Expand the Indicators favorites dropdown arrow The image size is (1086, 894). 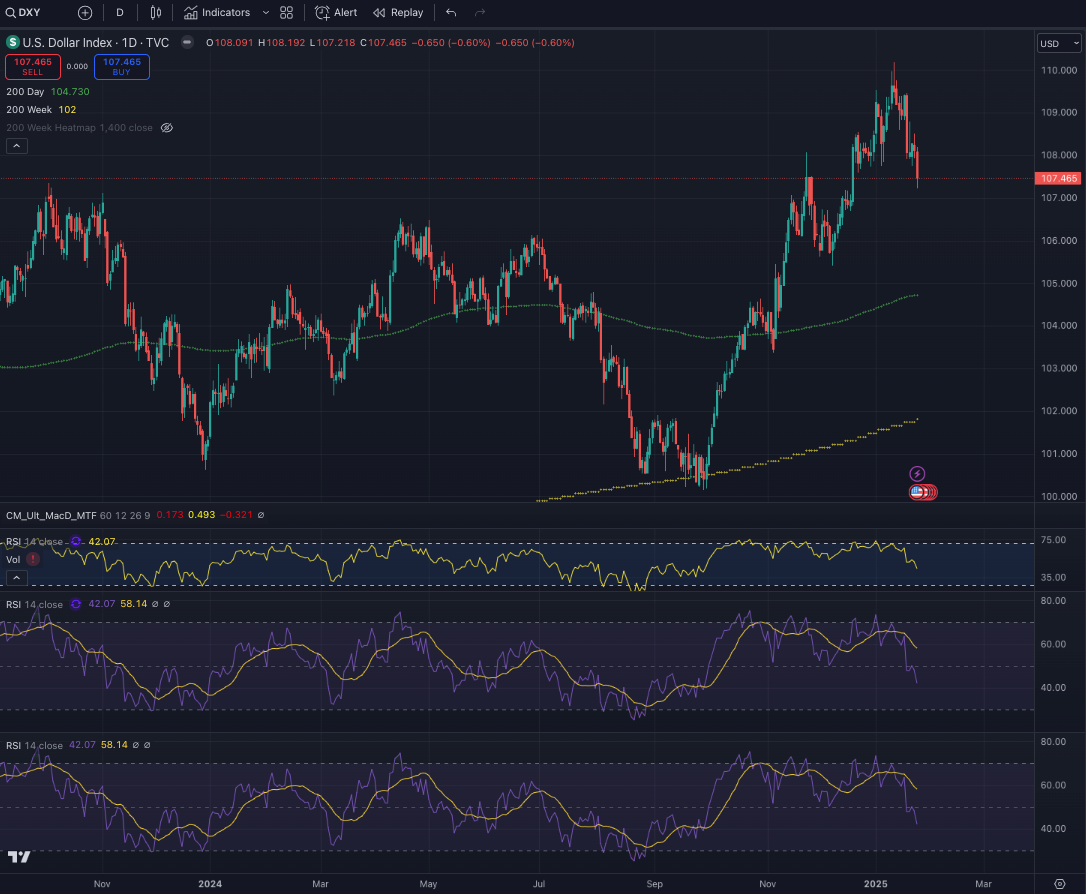coord(266,12)
